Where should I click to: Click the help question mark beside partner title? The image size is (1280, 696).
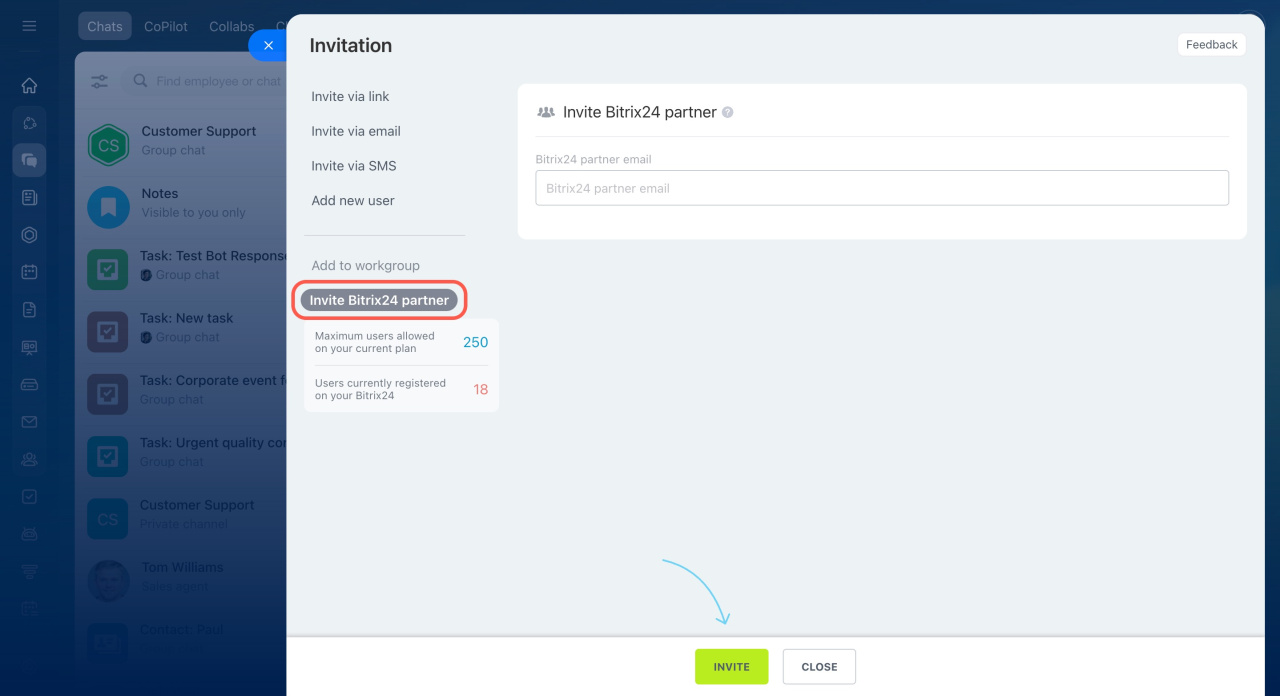click(x=728, y=113)
